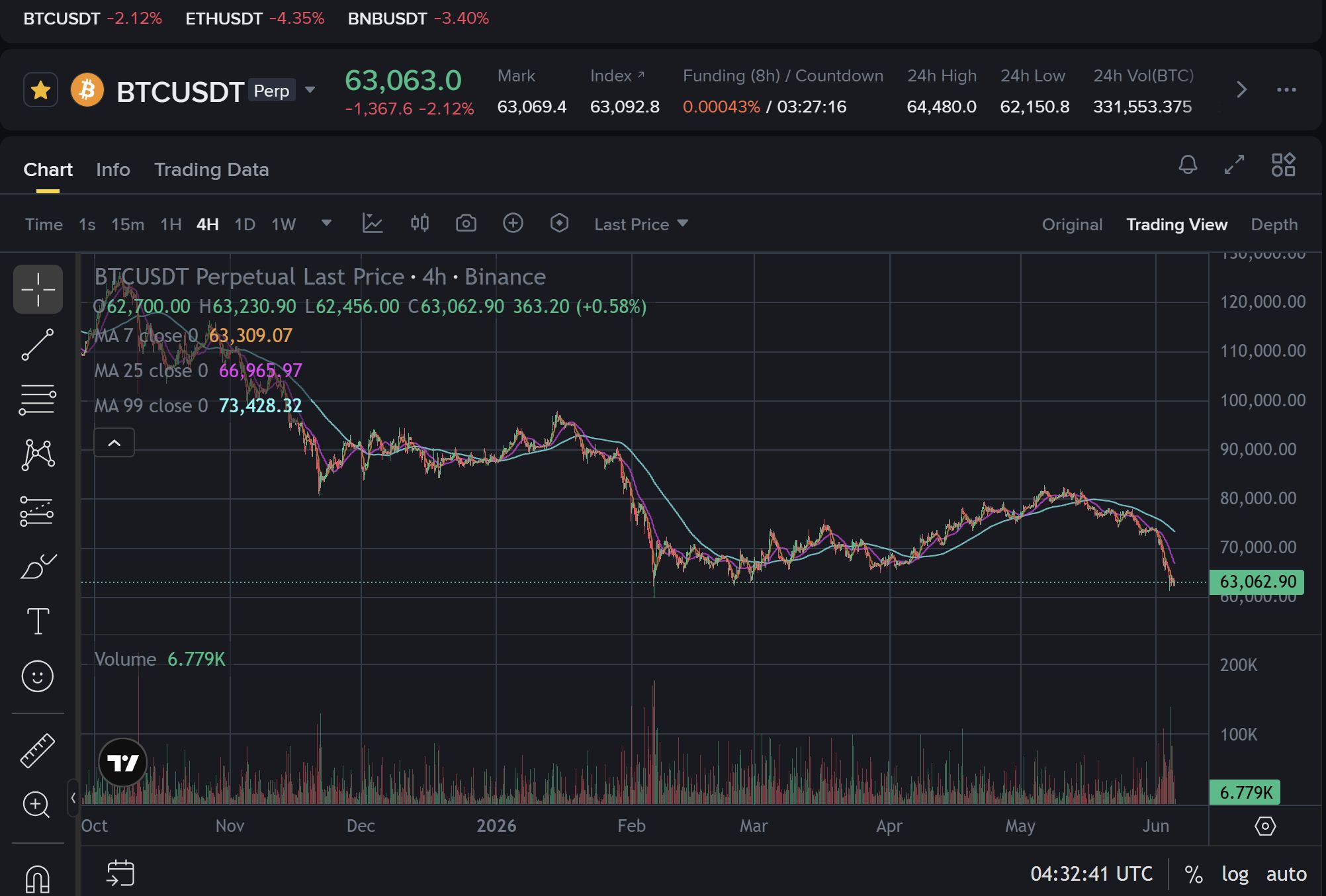Screen dimensions: 1326x896
Task: Open the layout grid settings icon
Action: tap(1283, 165)
